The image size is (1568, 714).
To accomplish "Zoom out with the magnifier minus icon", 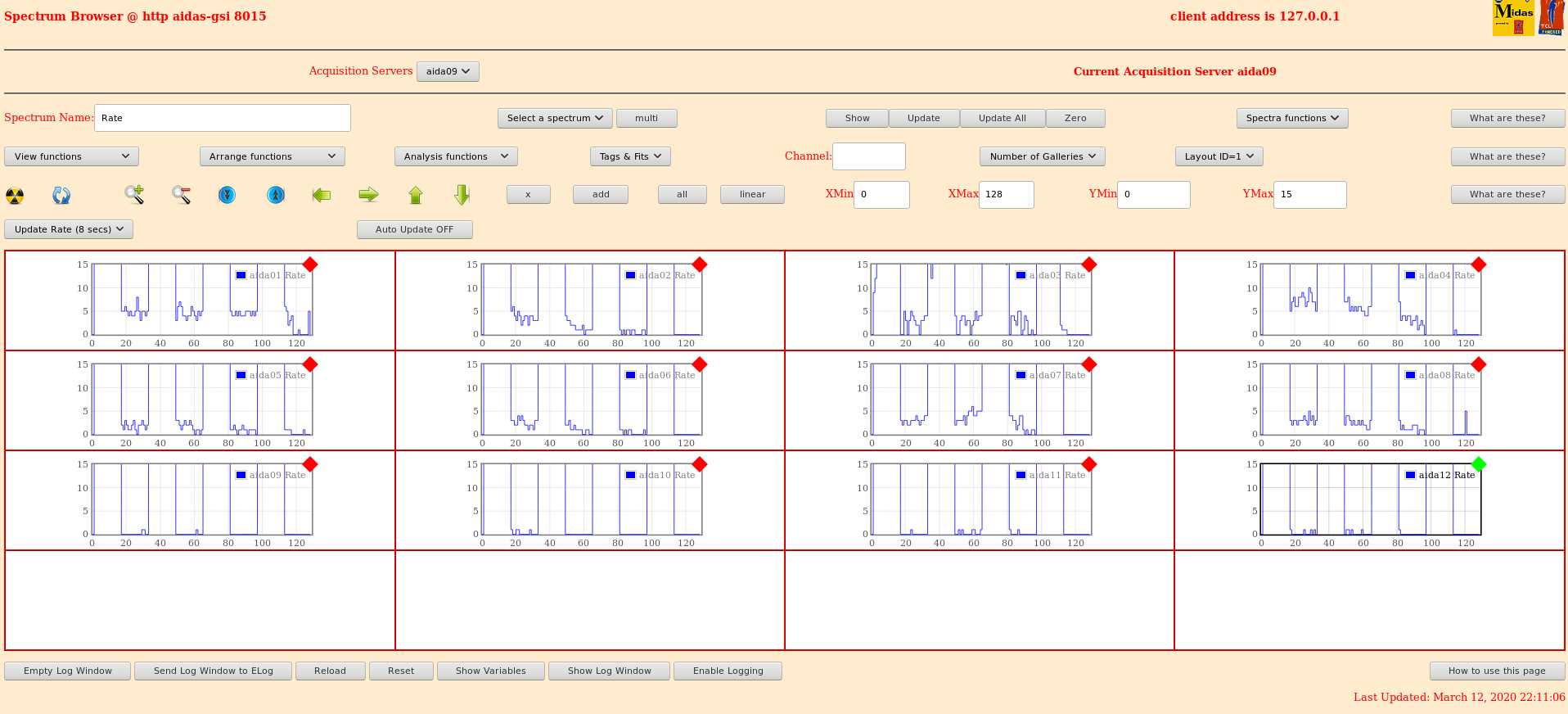I will tap(181, 195).
